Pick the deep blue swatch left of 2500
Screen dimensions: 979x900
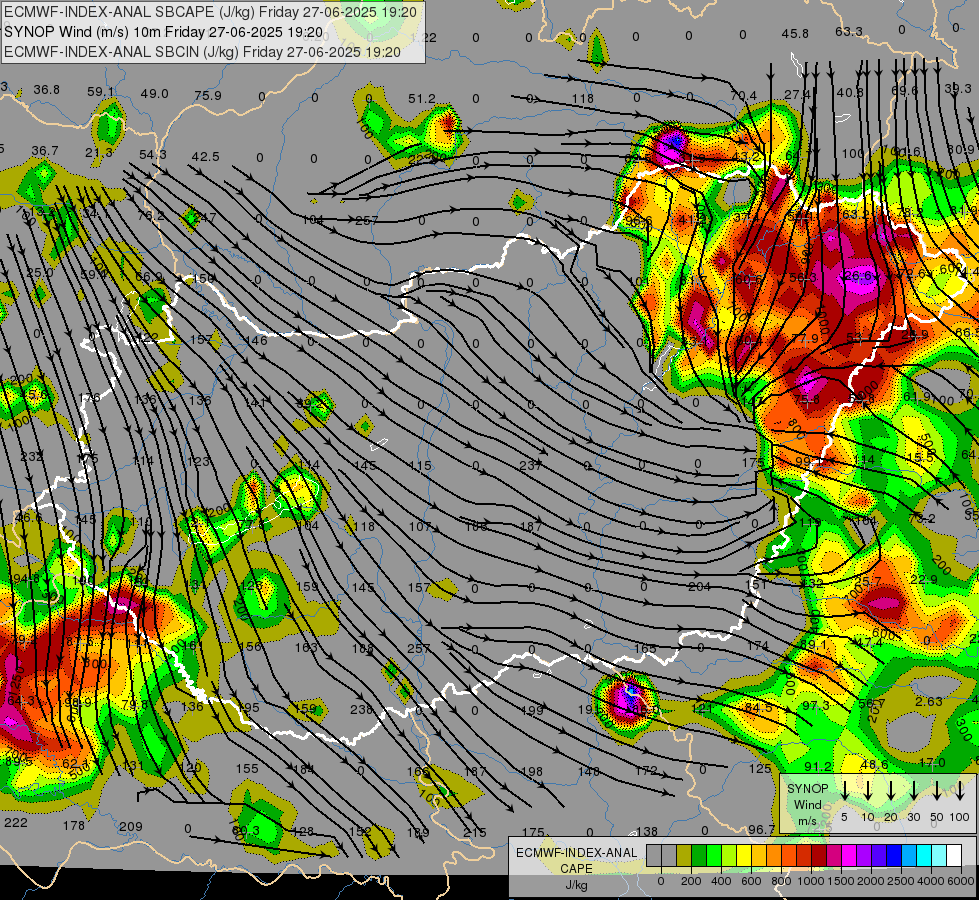pyautogui.click(x=895, y=855)
